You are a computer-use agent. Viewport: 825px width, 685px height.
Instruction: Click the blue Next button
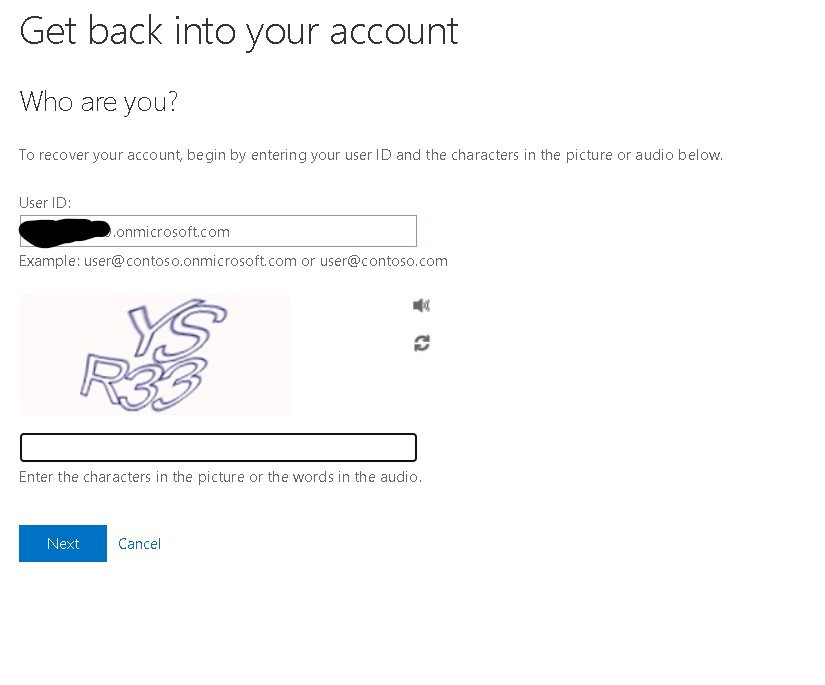(x=63, y=543)
